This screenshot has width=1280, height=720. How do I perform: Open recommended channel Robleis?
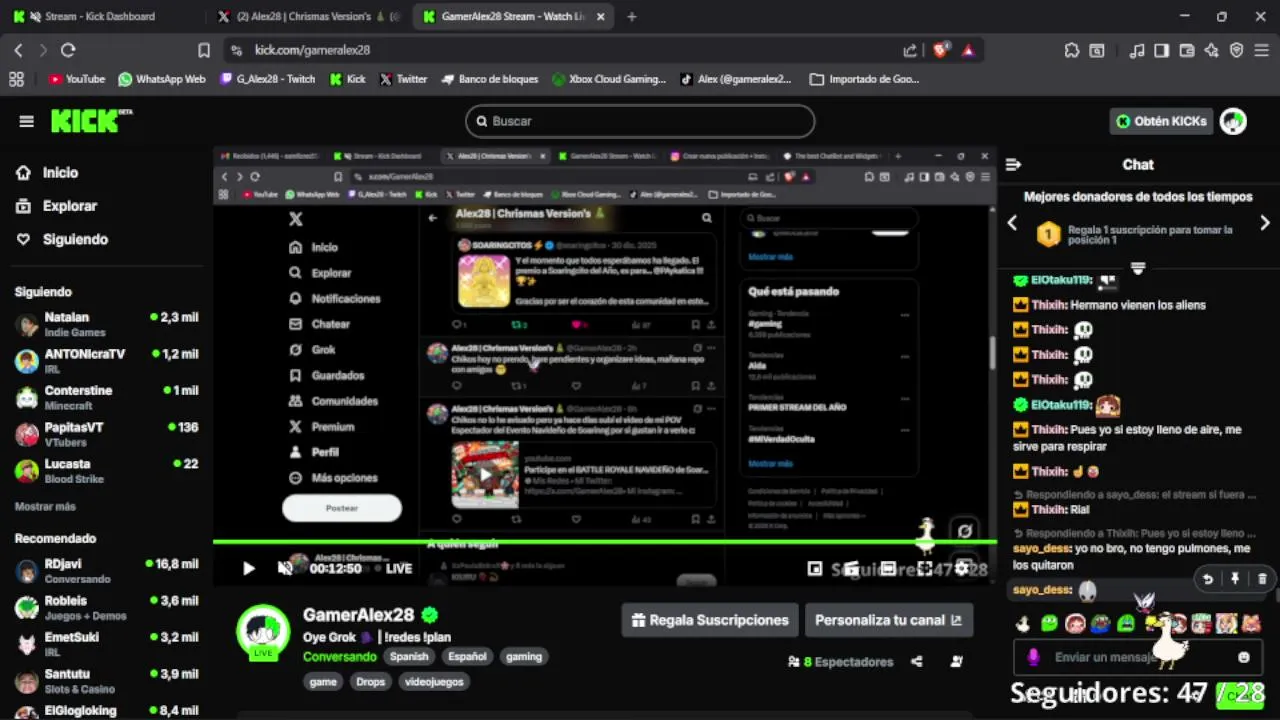point(106,607)
